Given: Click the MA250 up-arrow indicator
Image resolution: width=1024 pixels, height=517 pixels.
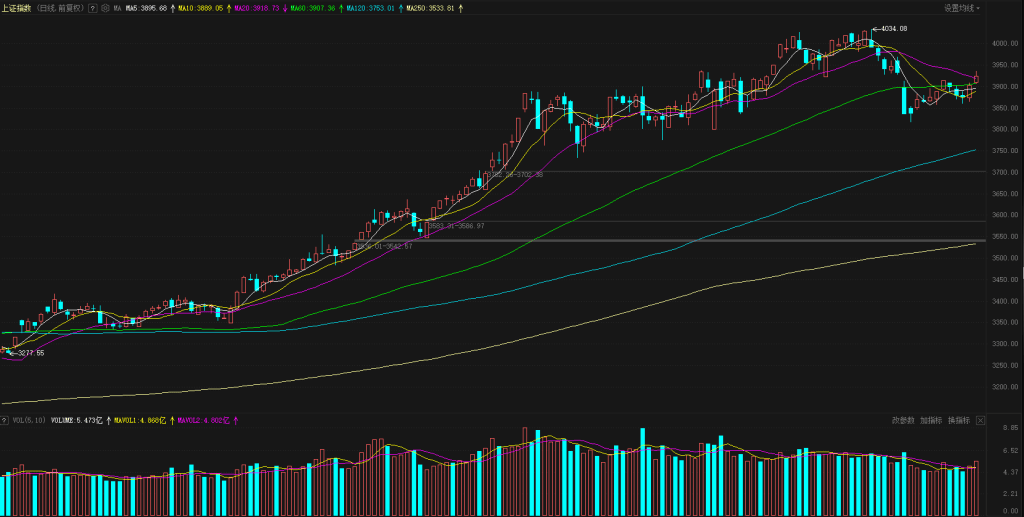Looking at the screenshot, I should coord(462,8).
